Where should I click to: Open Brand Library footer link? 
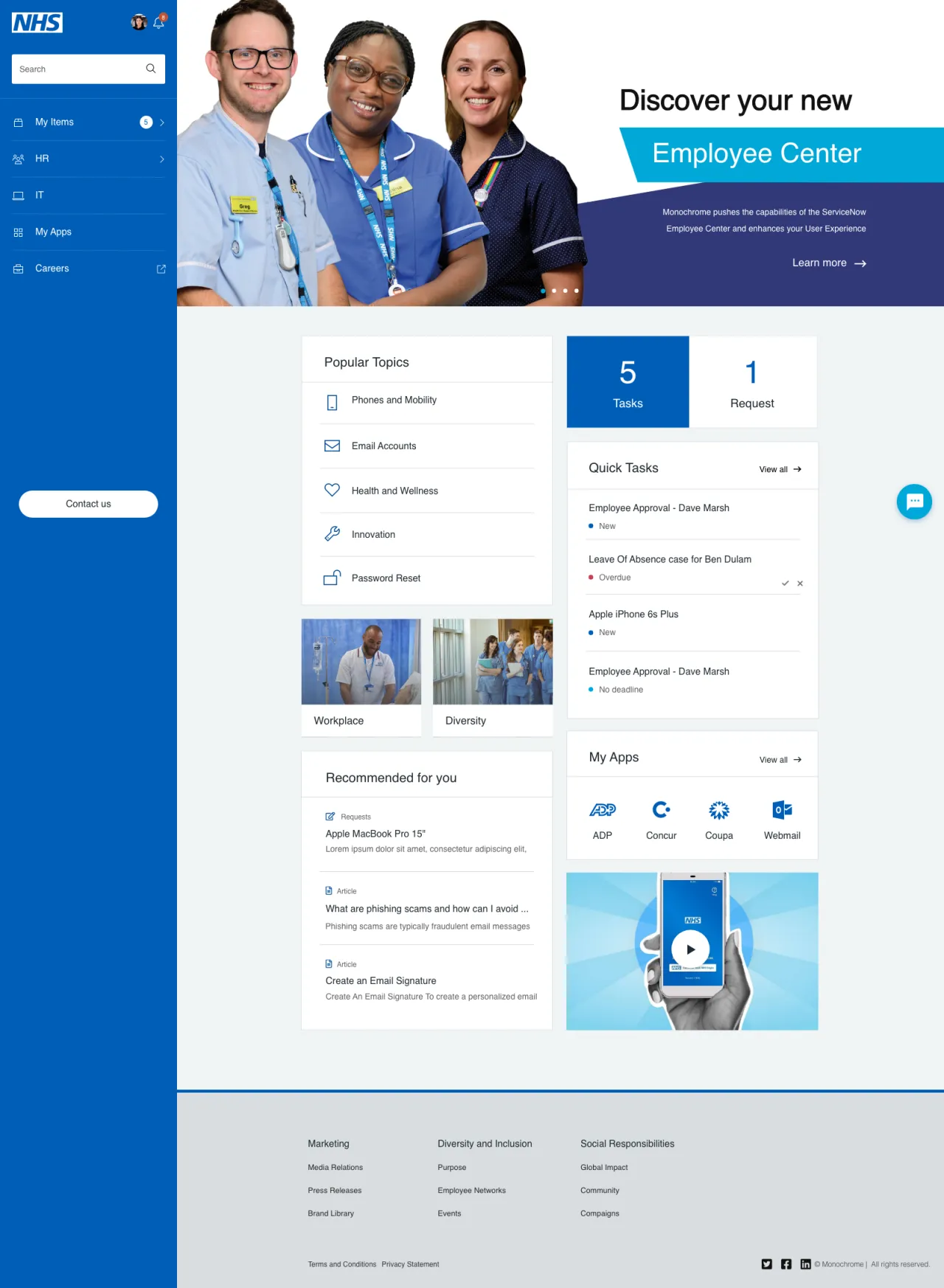click(331, 1213)
